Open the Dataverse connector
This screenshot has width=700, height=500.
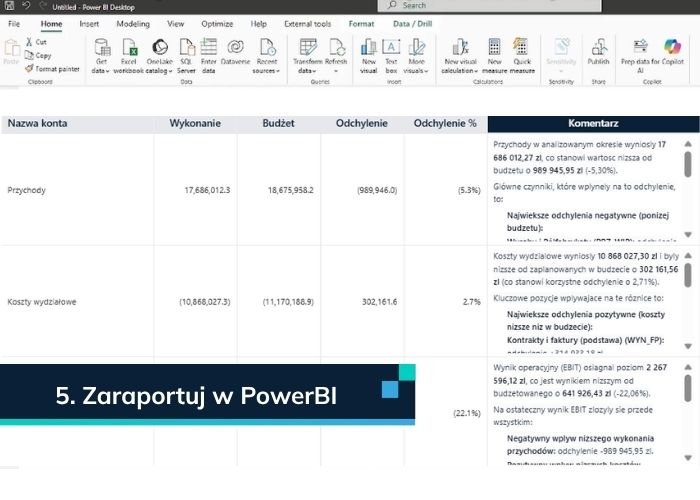pyautogui.click(x=235, y=53)
